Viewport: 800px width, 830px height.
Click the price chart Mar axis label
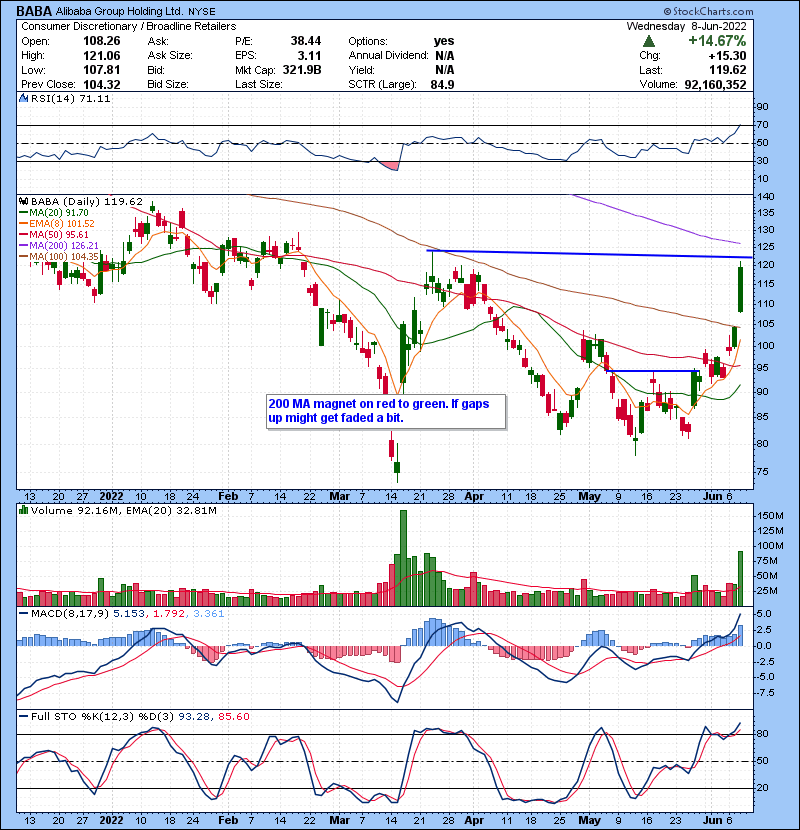[x=339, y=497]
